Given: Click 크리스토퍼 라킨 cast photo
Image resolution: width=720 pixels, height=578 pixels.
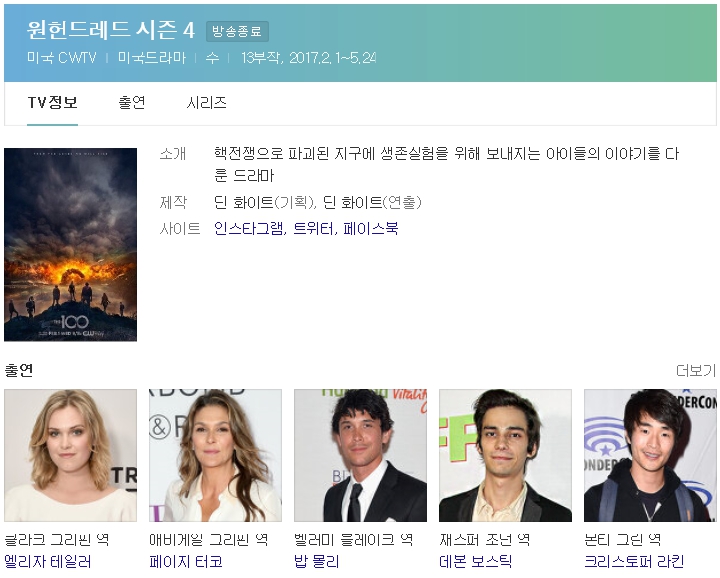Looking at the screenshot, I should [x=650, y=455].
